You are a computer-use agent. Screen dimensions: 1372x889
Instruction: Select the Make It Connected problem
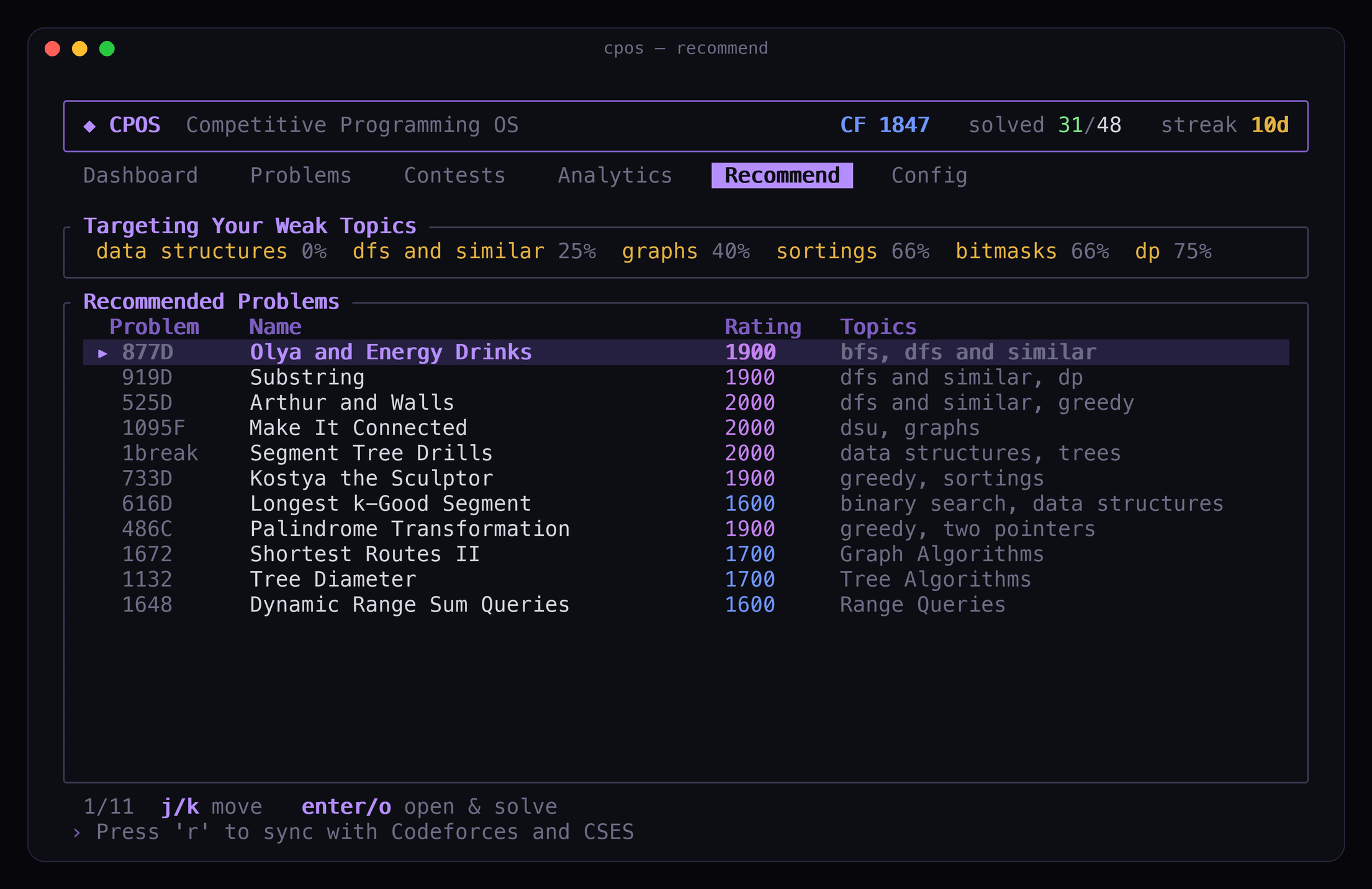686,428
